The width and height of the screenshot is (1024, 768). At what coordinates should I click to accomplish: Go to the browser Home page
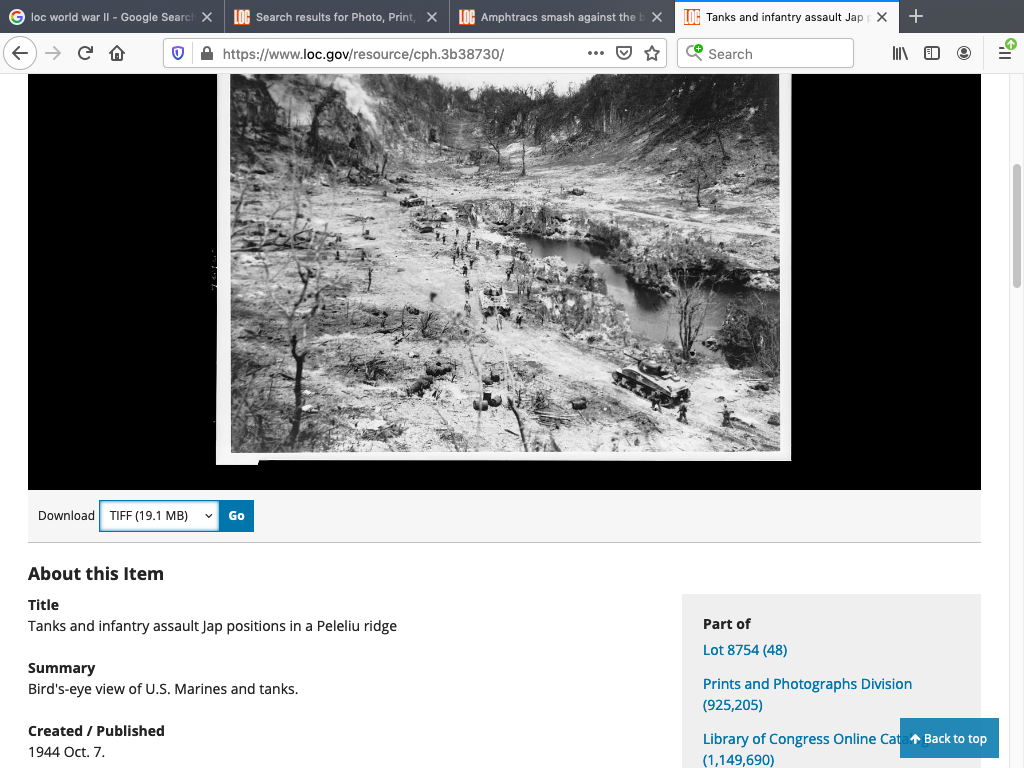pyautogui.click(x=117, y=54)
